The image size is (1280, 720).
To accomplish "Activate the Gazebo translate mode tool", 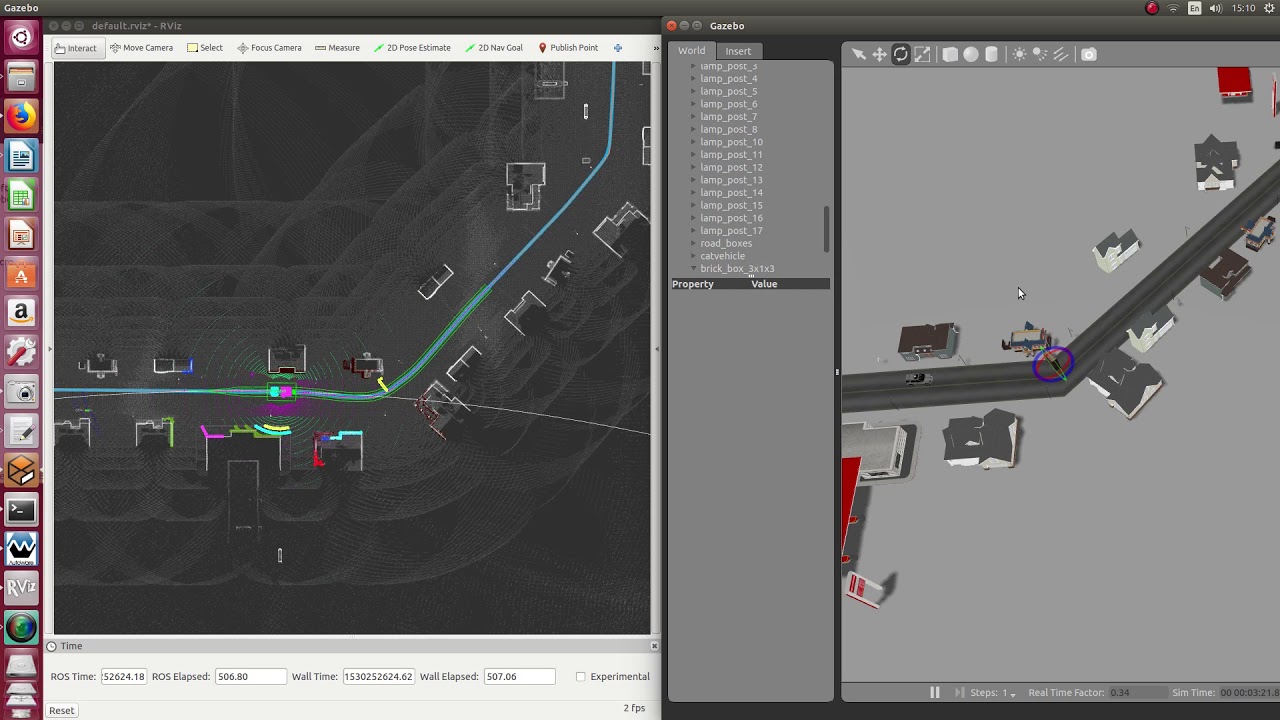I will pyautogui.click(x=880, y=55).
